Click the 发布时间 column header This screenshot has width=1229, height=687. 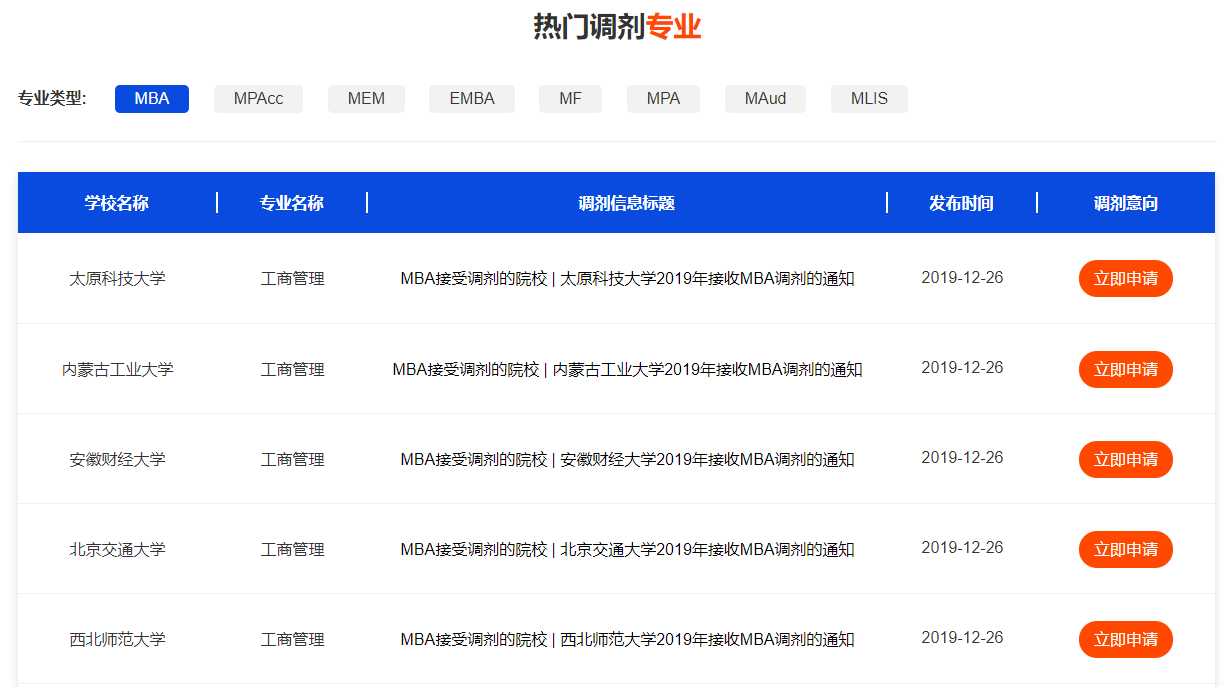(961, 203)
